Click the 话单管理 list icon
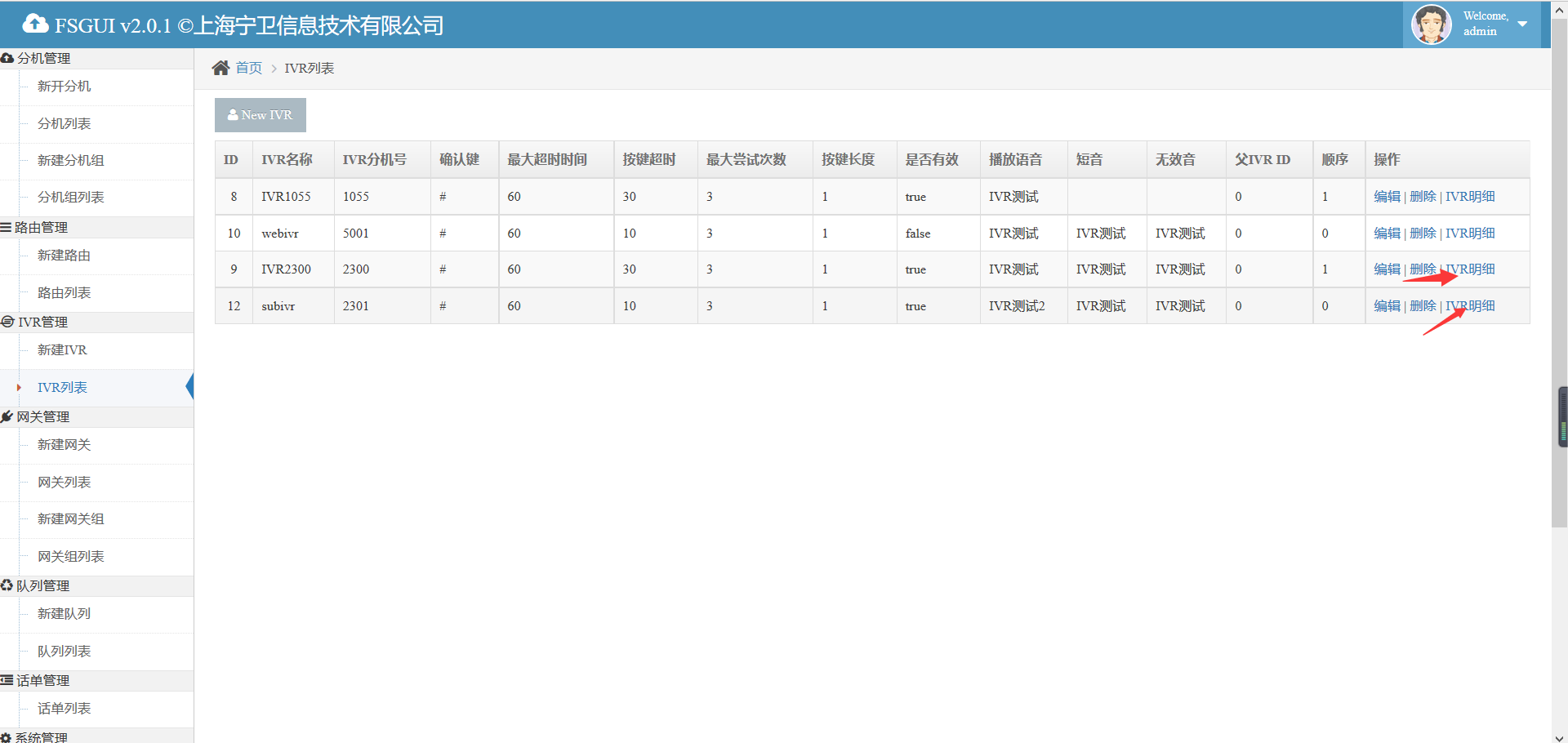Screen dimensions: 1568x743 click(7, 680)
